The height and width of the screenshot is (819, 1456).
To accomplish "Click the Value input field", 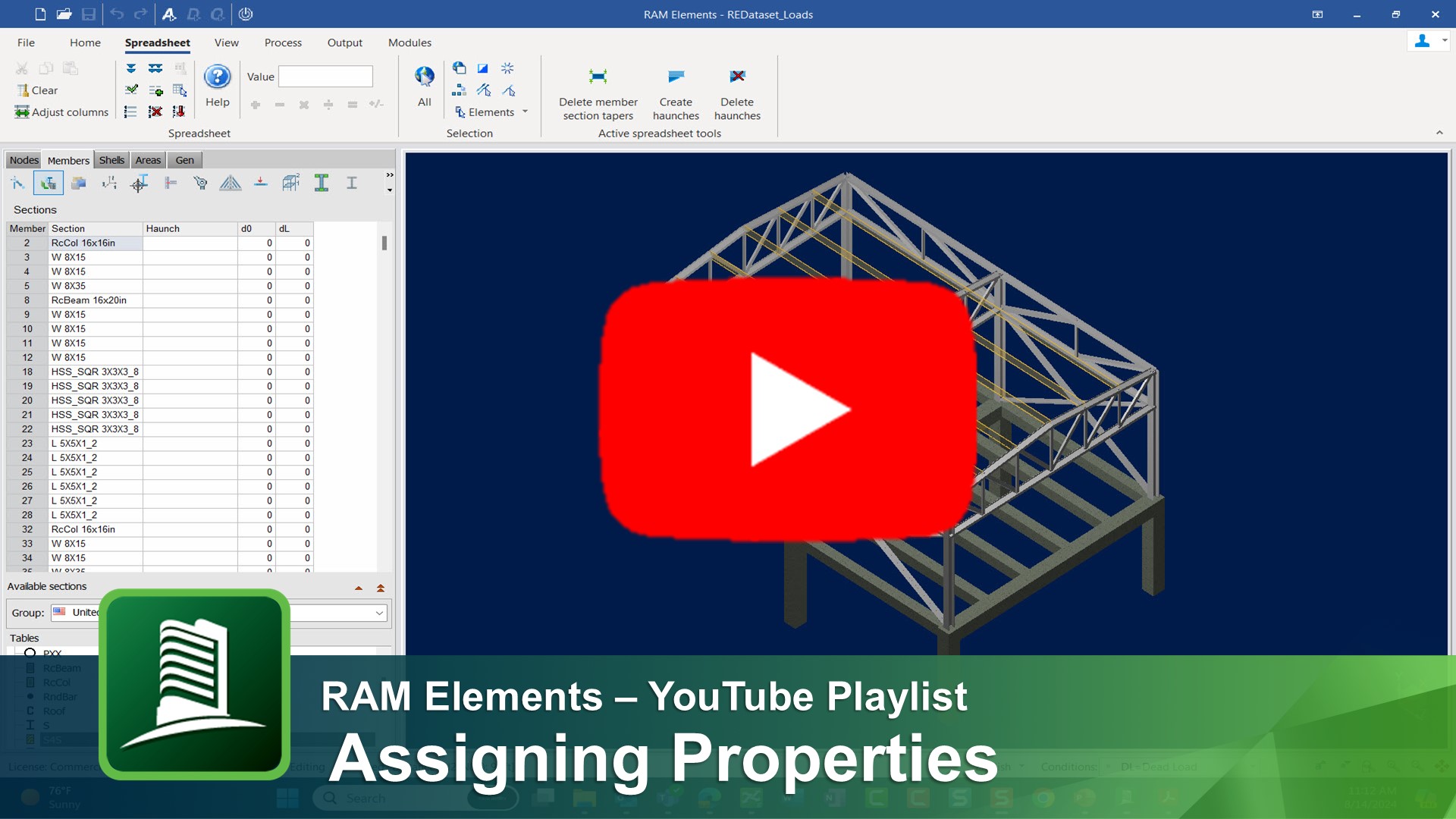I will pos(325,77).
